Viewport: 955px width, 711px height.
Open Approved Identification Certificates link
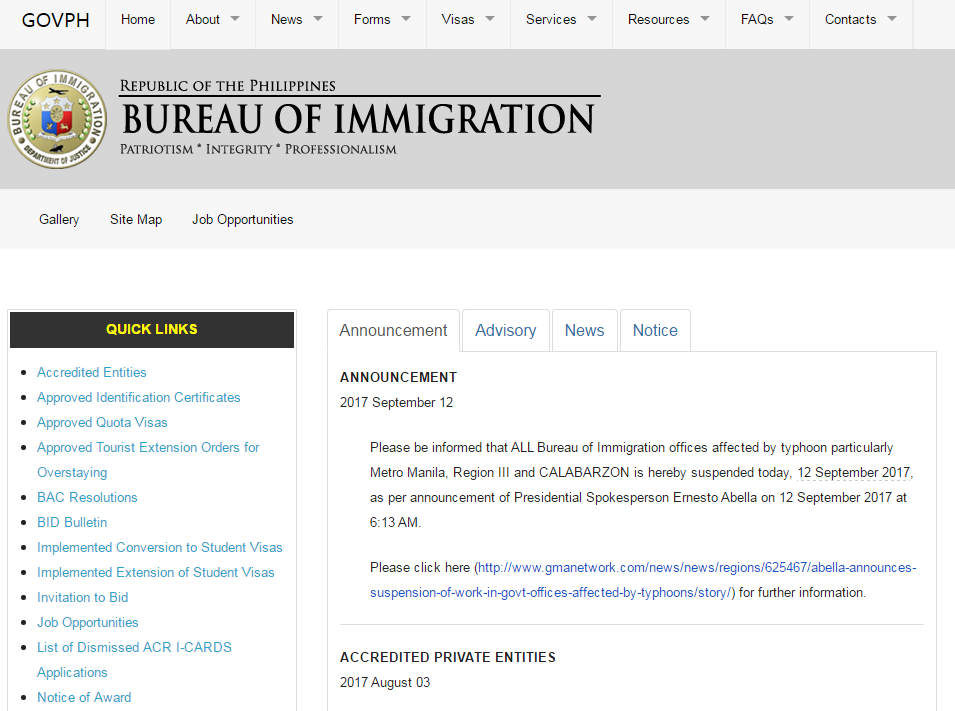[x=138, y=397]
